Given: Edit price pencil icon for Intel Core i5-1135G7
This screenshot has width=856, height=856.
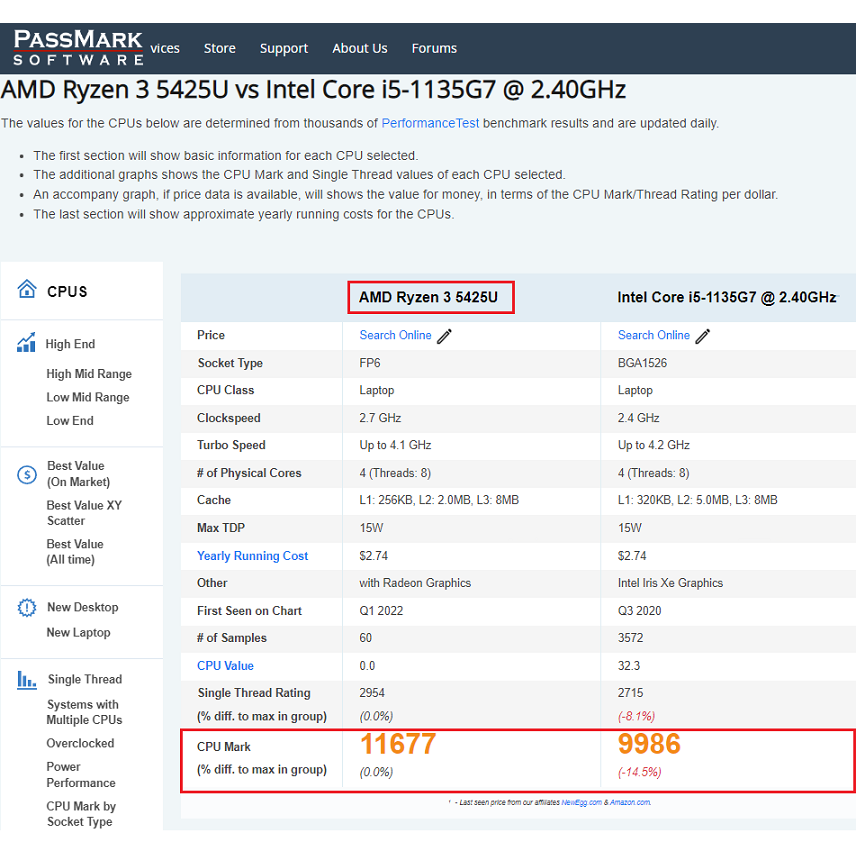Looking at the screenshot, I should coord(703,336).
